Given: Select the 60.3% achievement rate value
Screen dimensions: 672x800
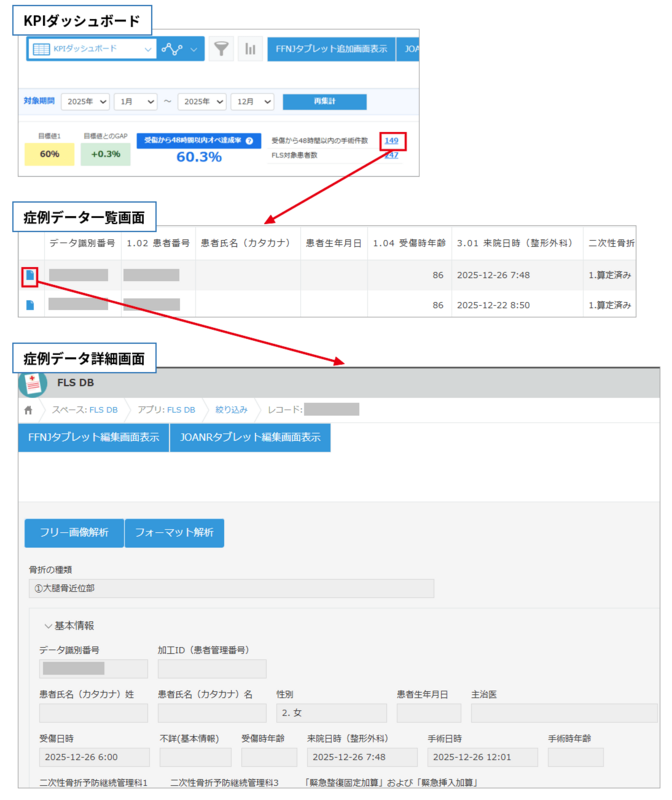Looking at the screenshot, I should (199, 157).
